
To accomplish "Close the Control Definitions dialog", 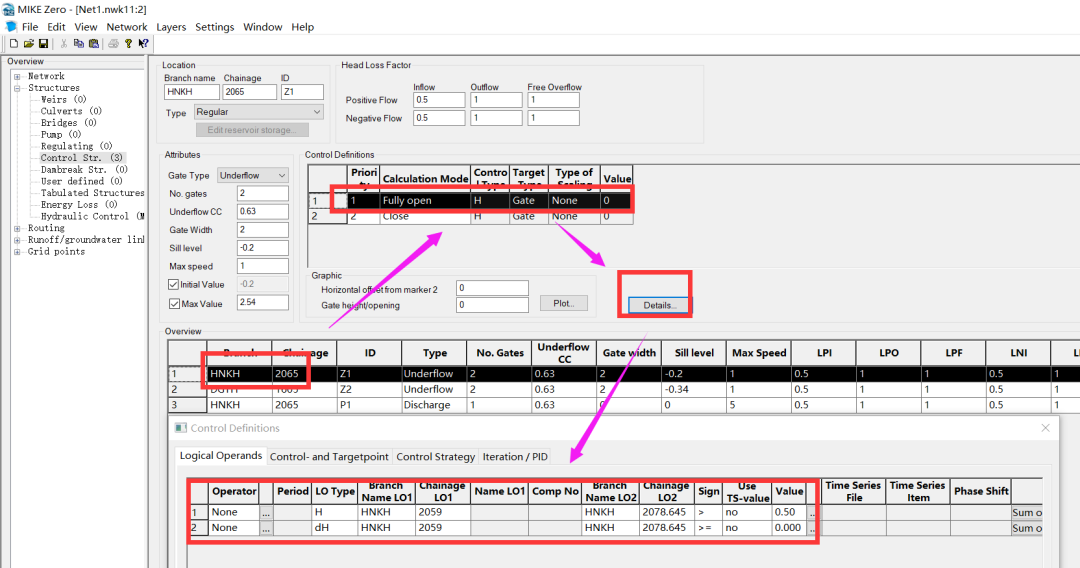I will [1046, 428].
